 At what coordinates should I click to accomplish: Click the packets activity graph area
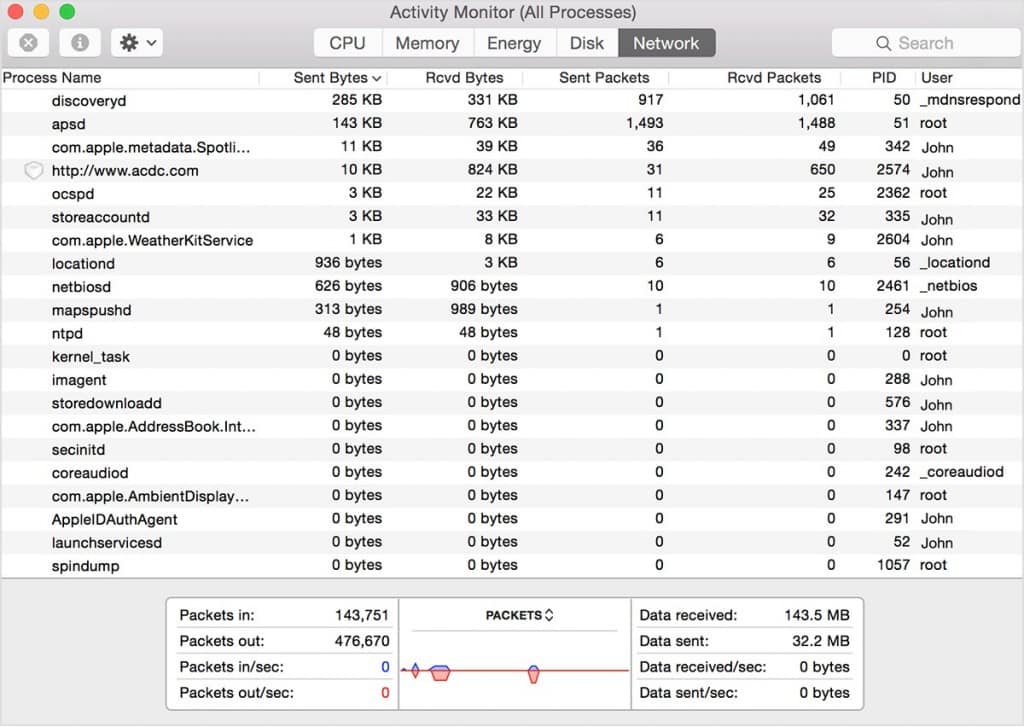click(x=512, y=668)
